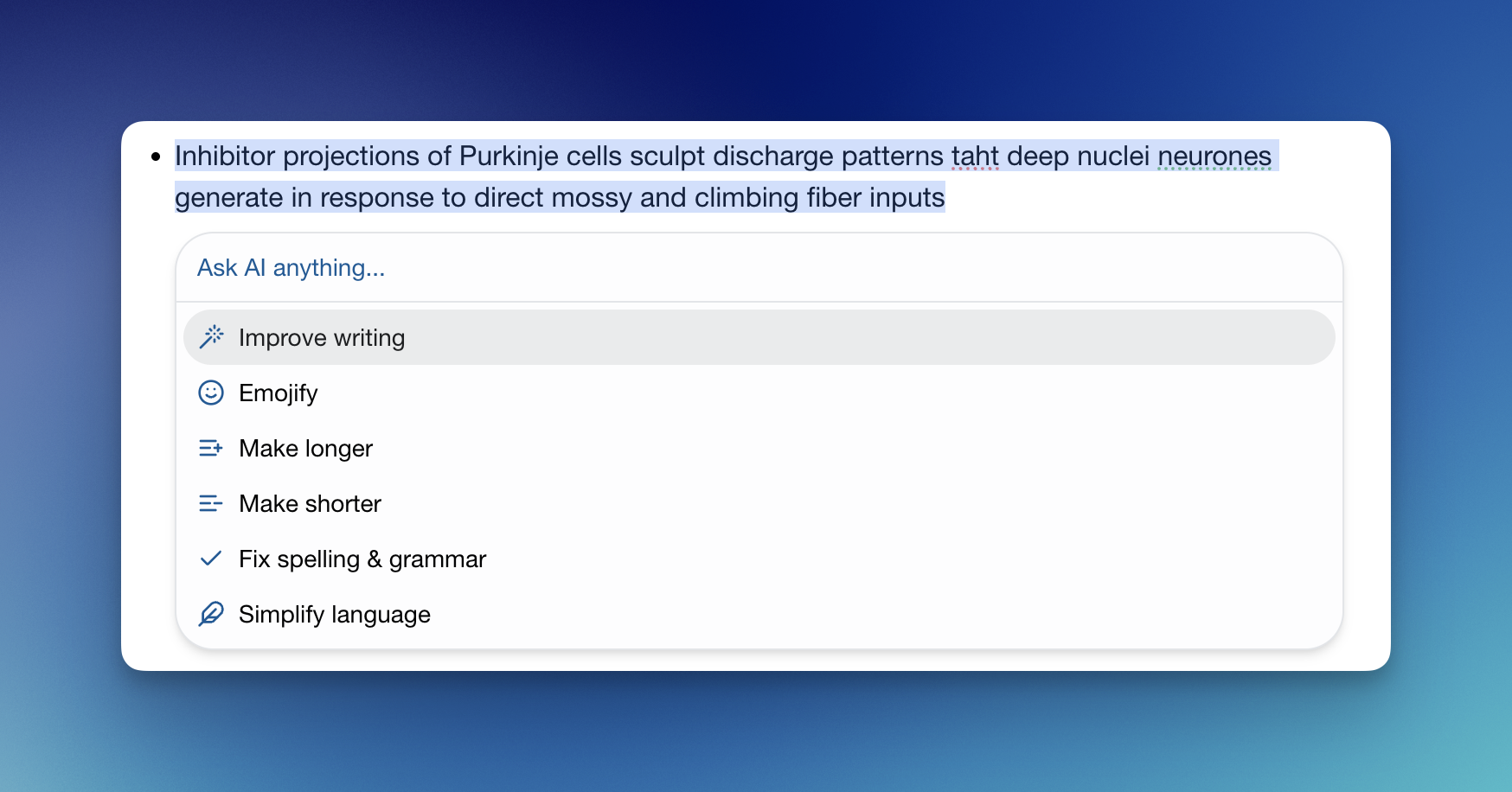Pick the Make longer option

305,448
